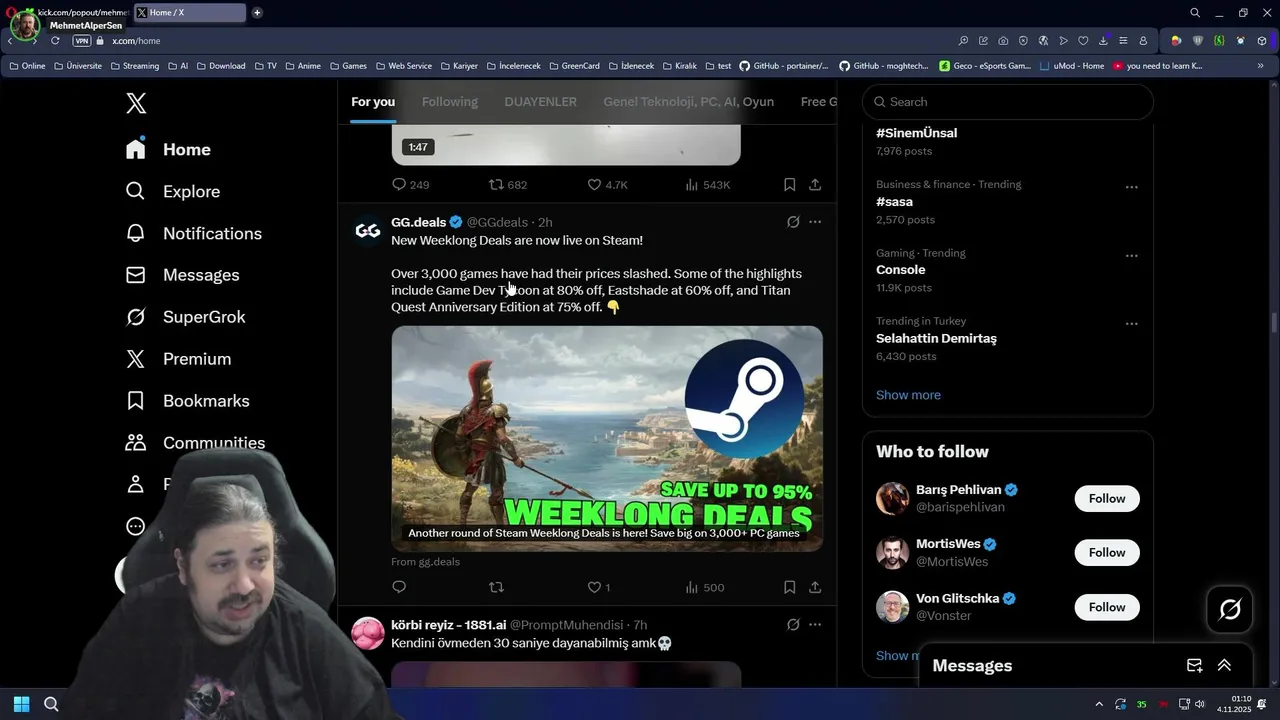Image resolution: width=1280 pixels, height=720 pixels.
Task: Open the Games bookmarks folder
Action: click(348, 66)
